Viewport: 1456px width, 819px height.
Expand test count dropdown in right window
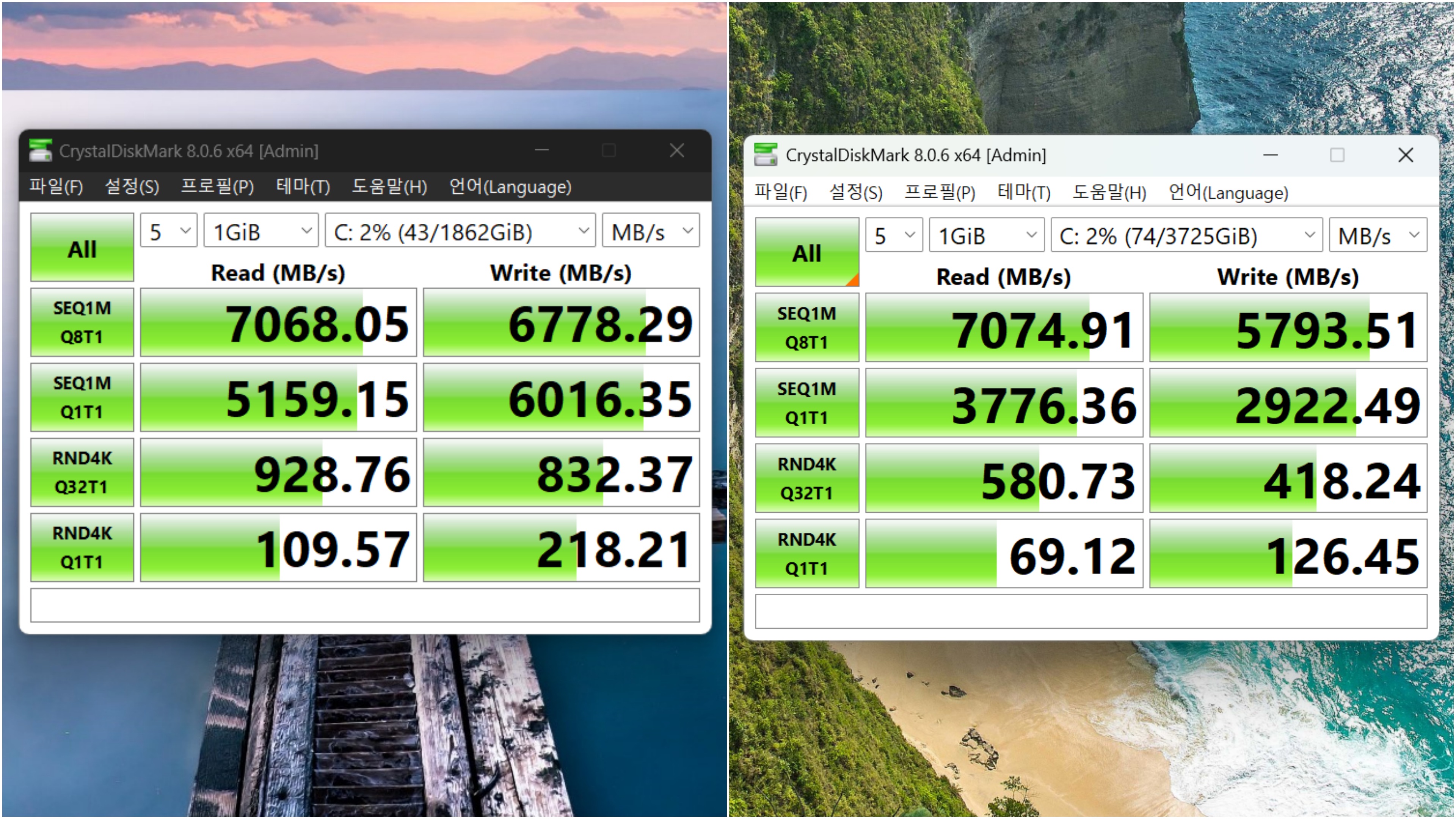coord(894,235)
